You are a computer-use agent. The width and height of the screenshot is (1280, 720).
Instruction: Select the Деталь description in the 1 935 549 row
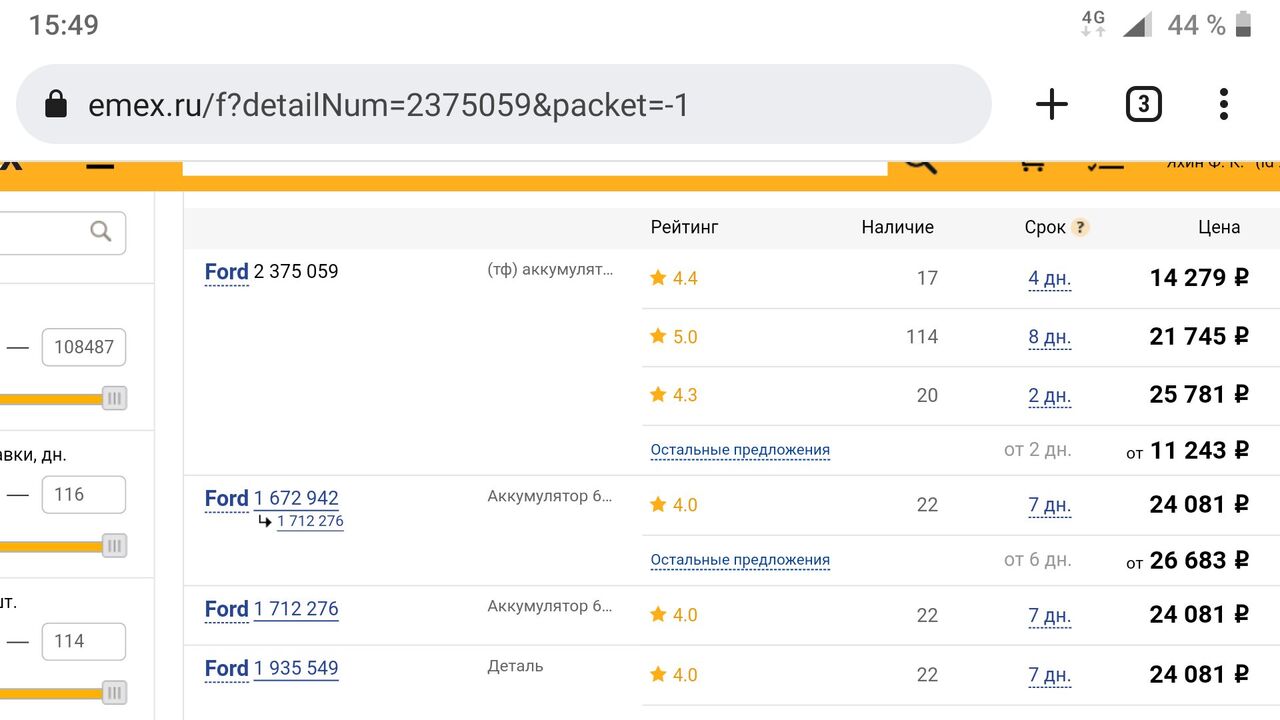(x=515, y=666)
